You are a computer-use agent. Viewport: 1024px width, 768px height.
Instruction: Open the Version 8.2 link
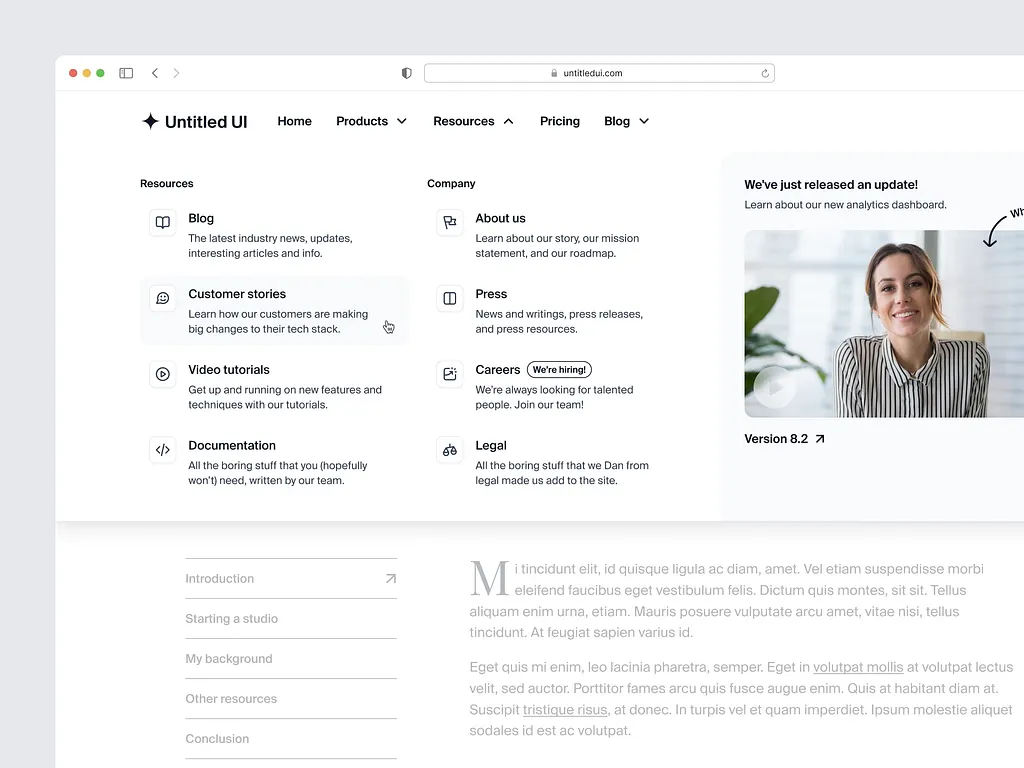[x=784, y=439]
